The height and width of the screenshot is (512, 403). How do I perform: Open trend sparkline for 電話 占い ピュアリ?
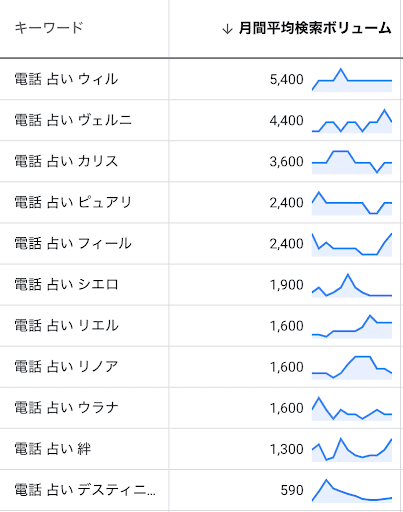(x=352, y=203)
